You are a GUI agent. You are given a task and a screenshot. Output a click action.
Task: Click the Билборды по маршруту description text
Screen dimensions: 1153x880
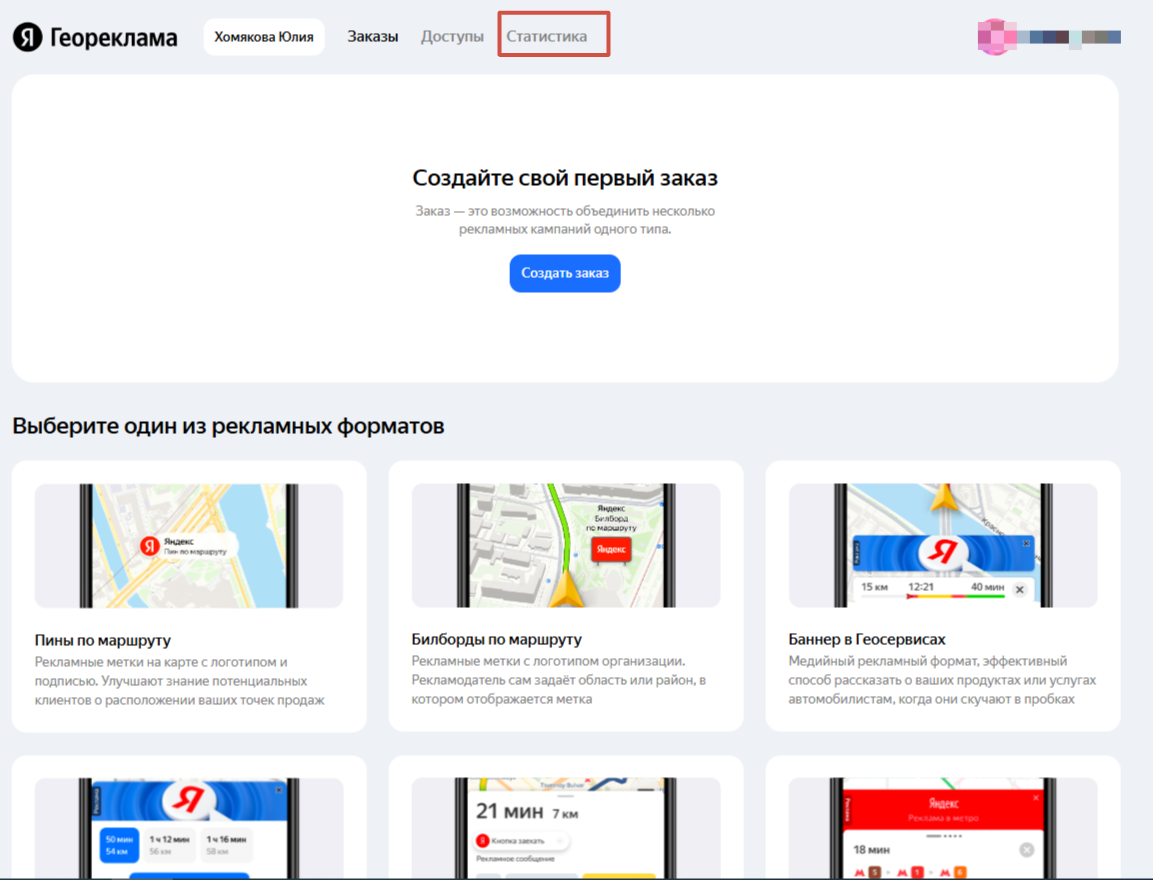click(x=559, y=680)
